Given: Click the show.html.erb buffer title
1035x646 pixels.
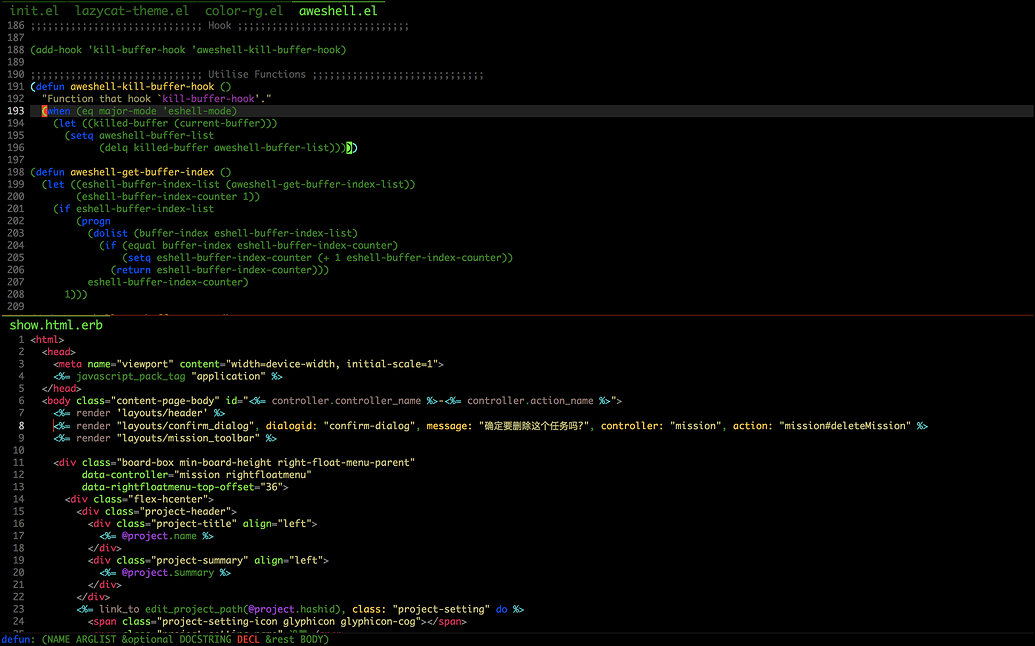Looking at the screenshot, I should pos(55,324).
